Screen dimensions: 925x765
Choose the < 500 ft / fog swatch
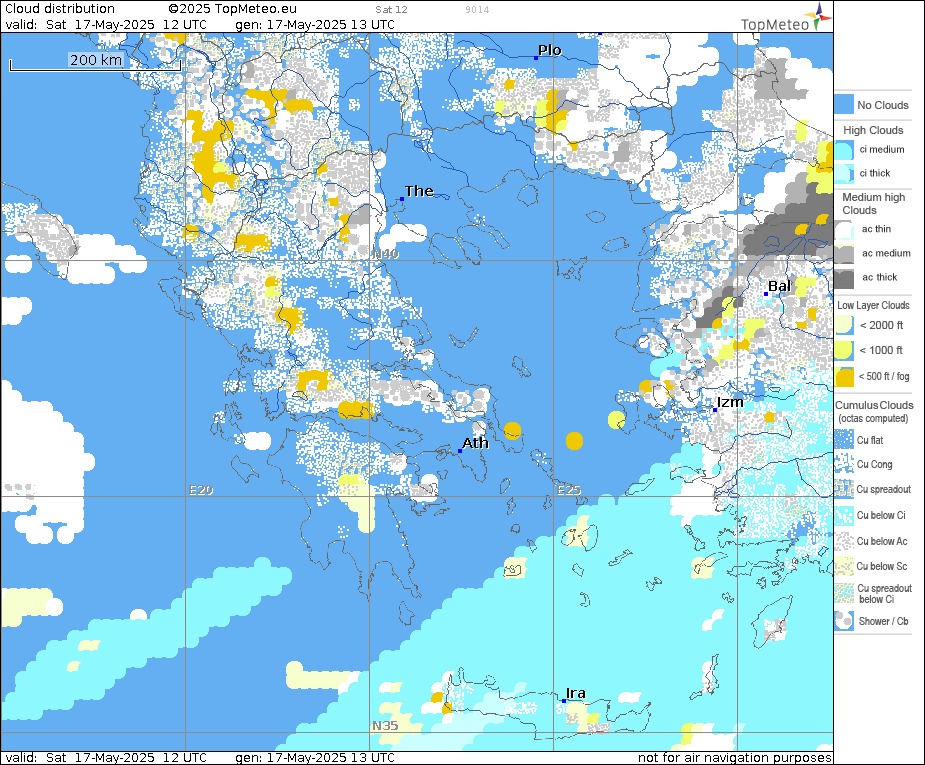(844, 376)
